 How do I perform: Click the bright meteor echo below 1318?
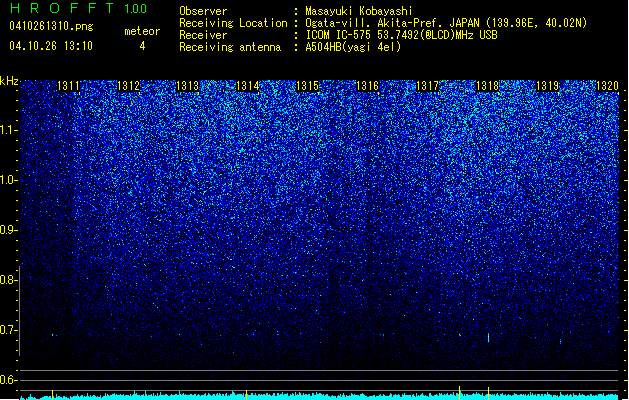(488, 338)
